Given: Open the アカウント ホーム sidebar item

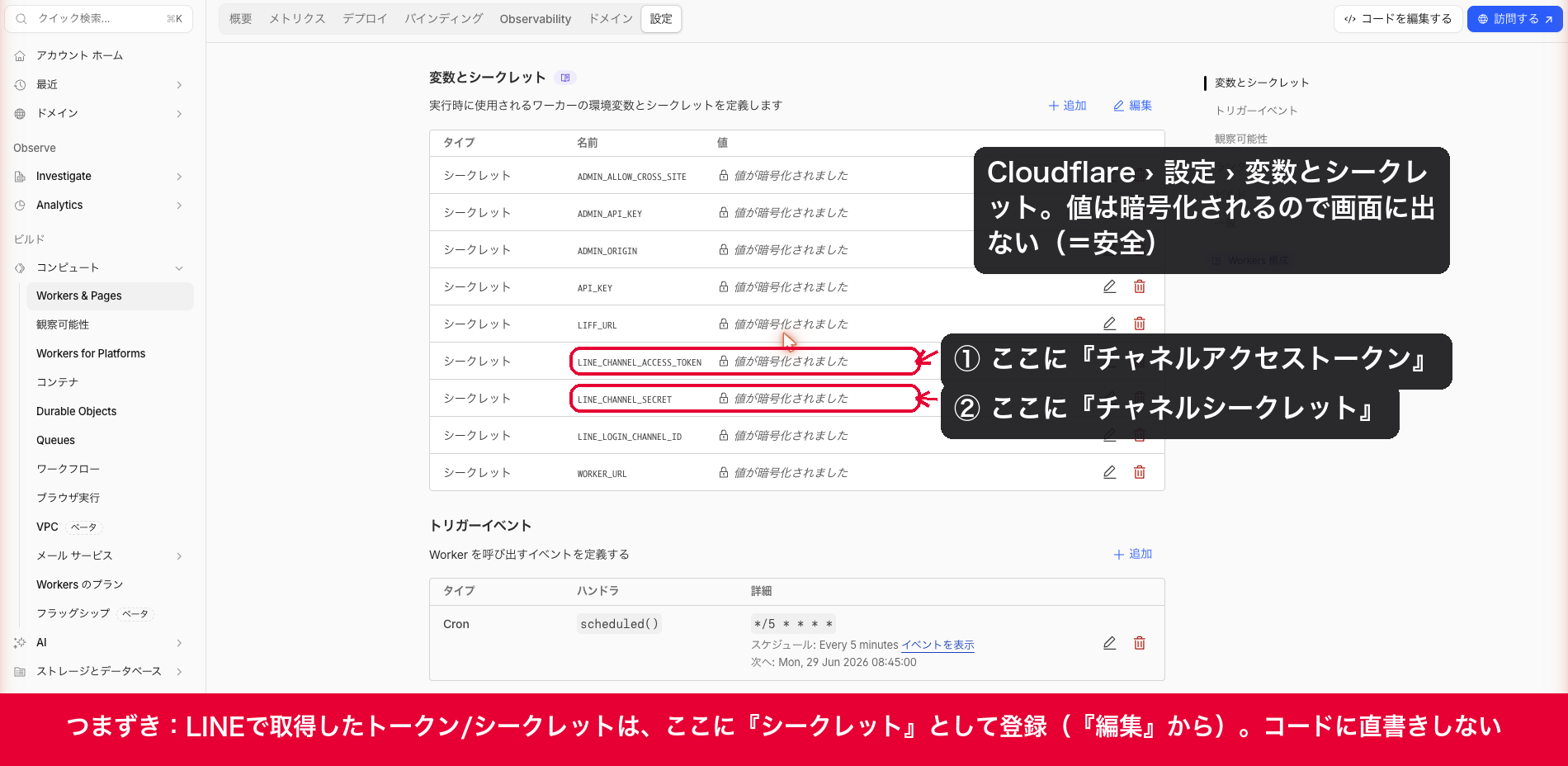Looking at the screenshot, I should coord(79,55).
